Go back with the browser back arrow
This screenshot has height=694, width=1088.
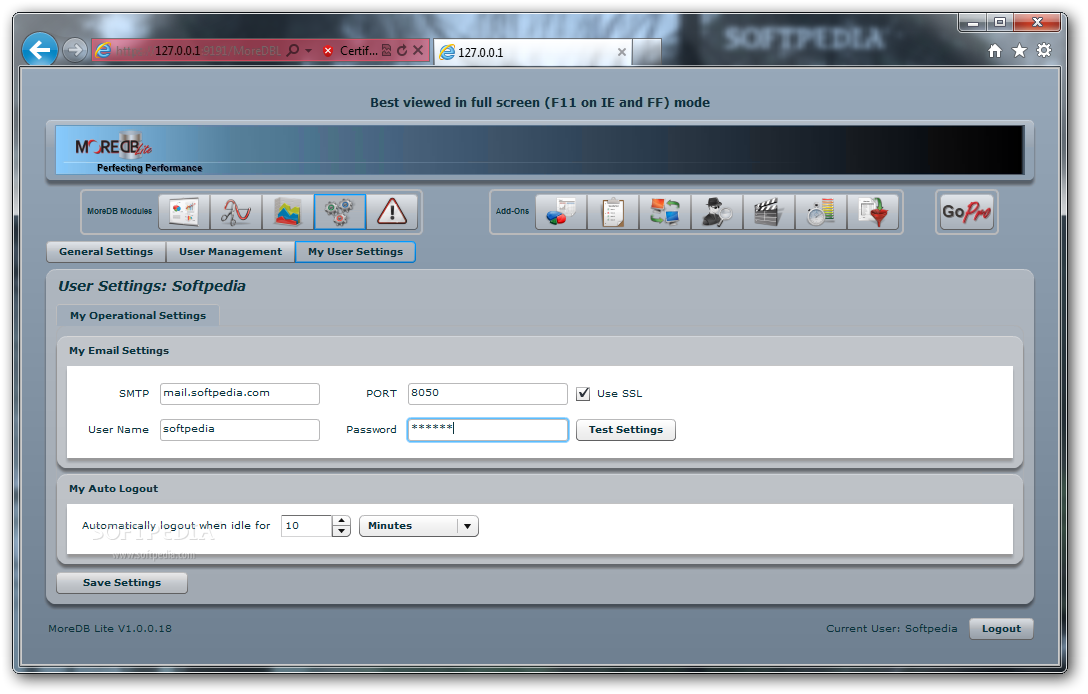(x=40, y=50)
